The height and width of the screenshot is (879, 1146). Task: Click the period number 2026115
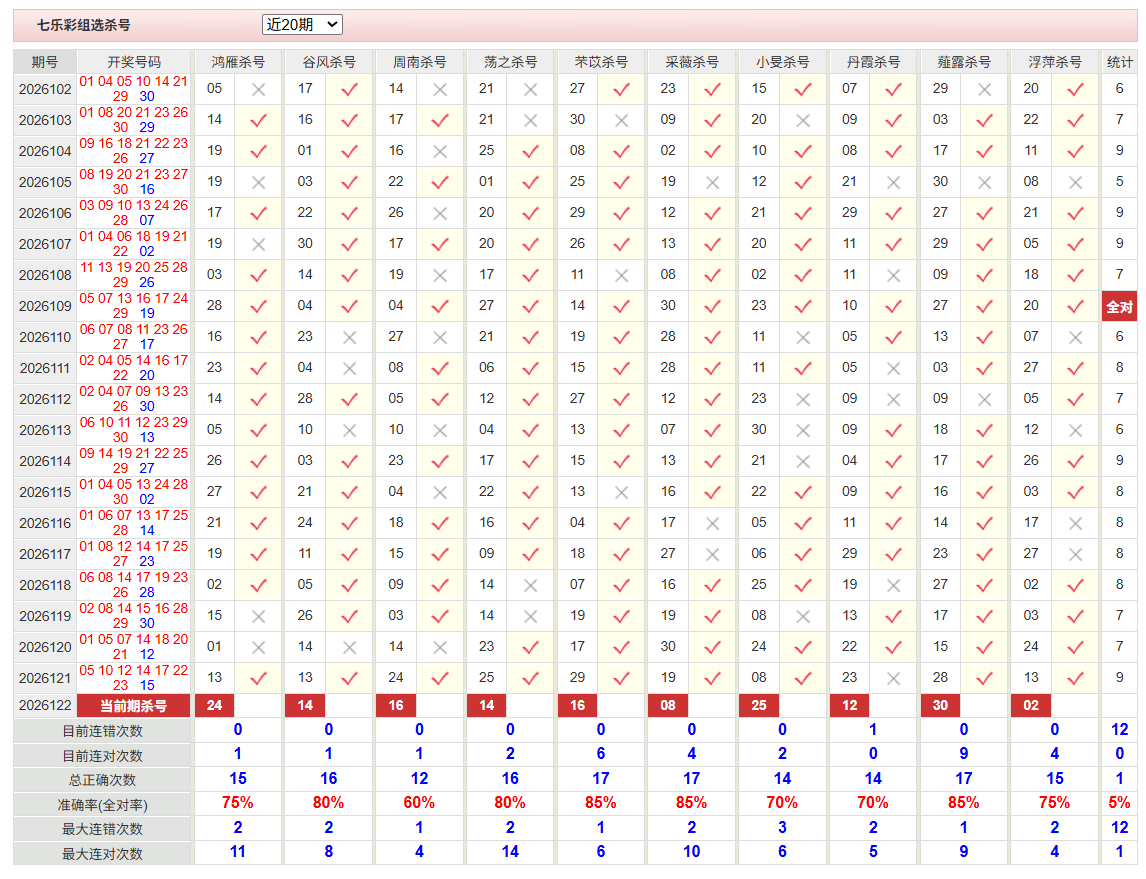45,492
